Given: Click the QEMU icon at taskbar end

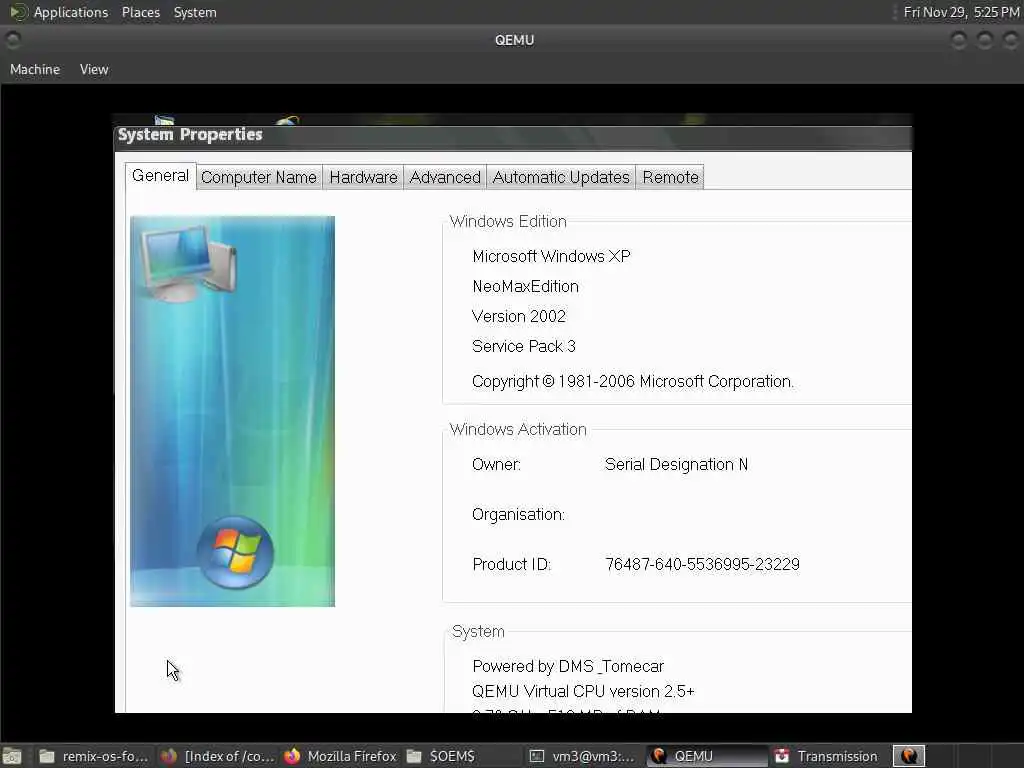Looking at the screenshot, I should pos(908,756).
